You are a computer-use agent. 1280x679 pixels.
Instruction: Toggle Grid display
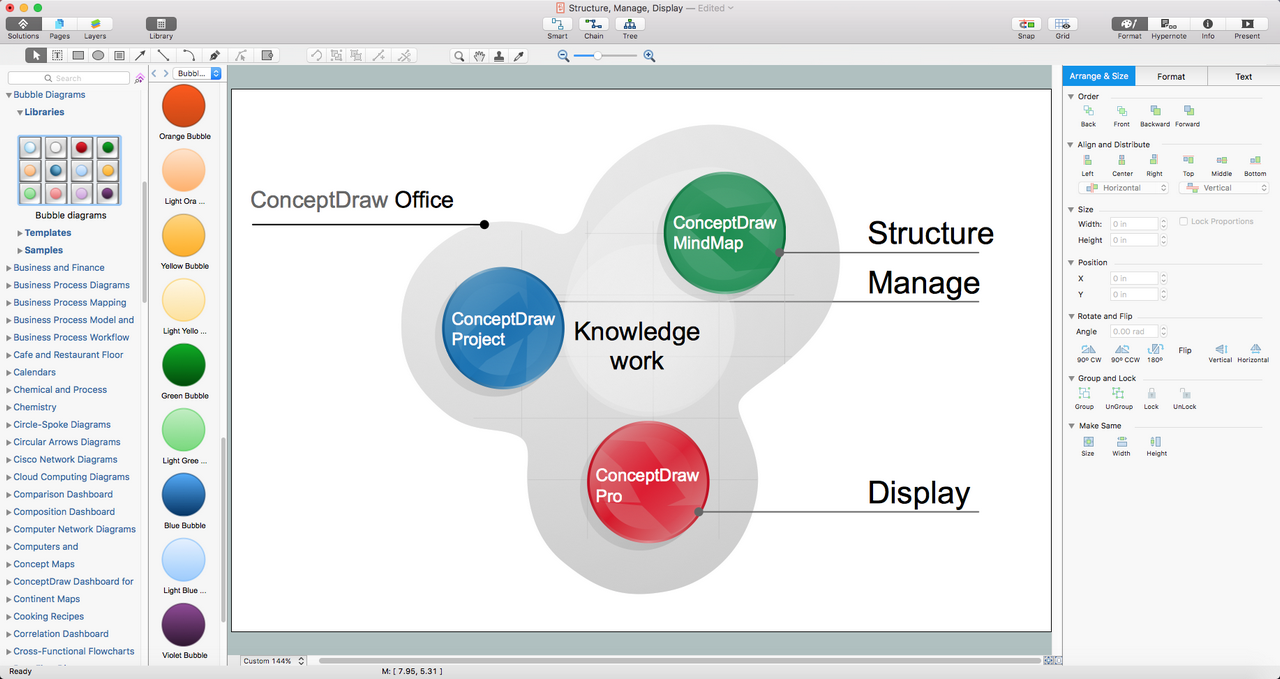click(x=1062, y=24)
